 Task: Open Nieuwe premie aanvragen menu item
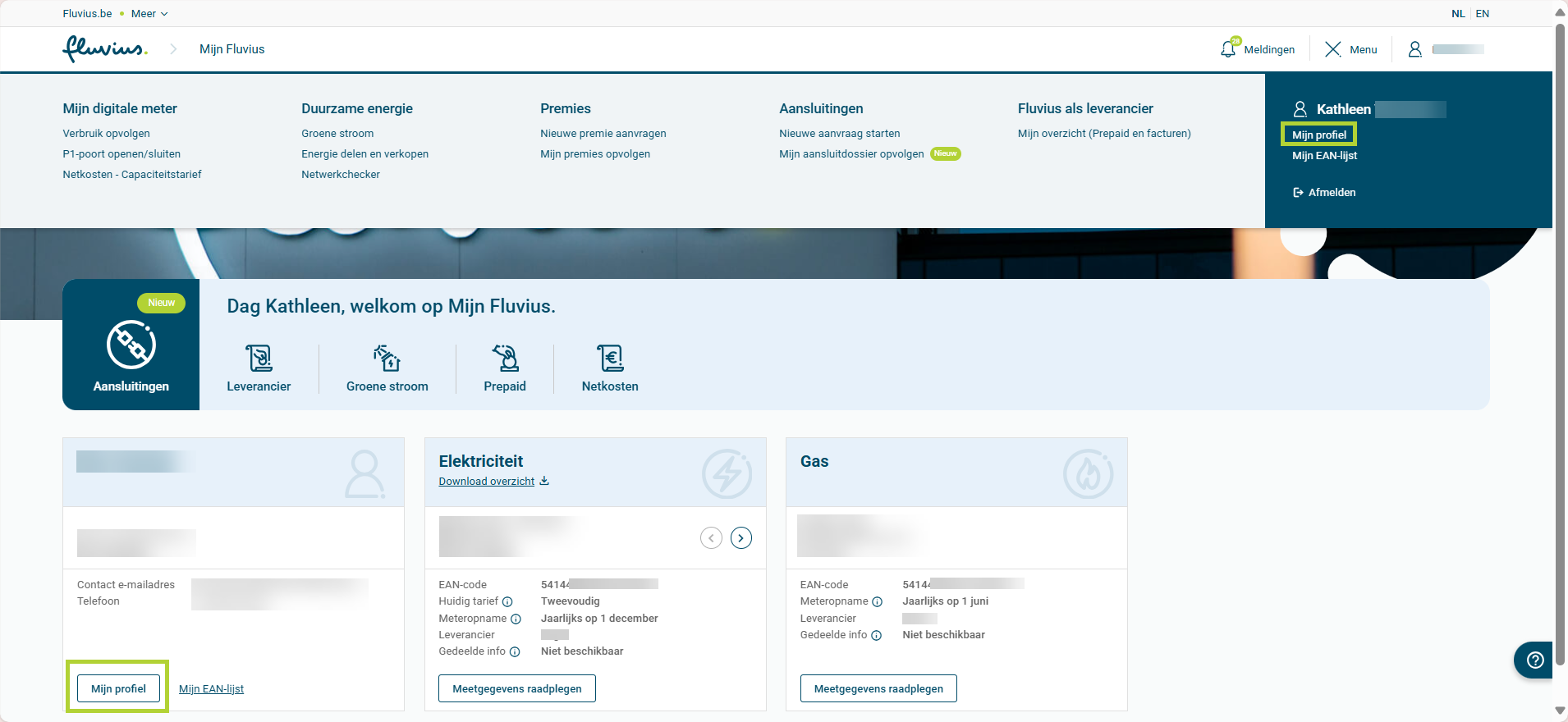[x=603, y=134]
